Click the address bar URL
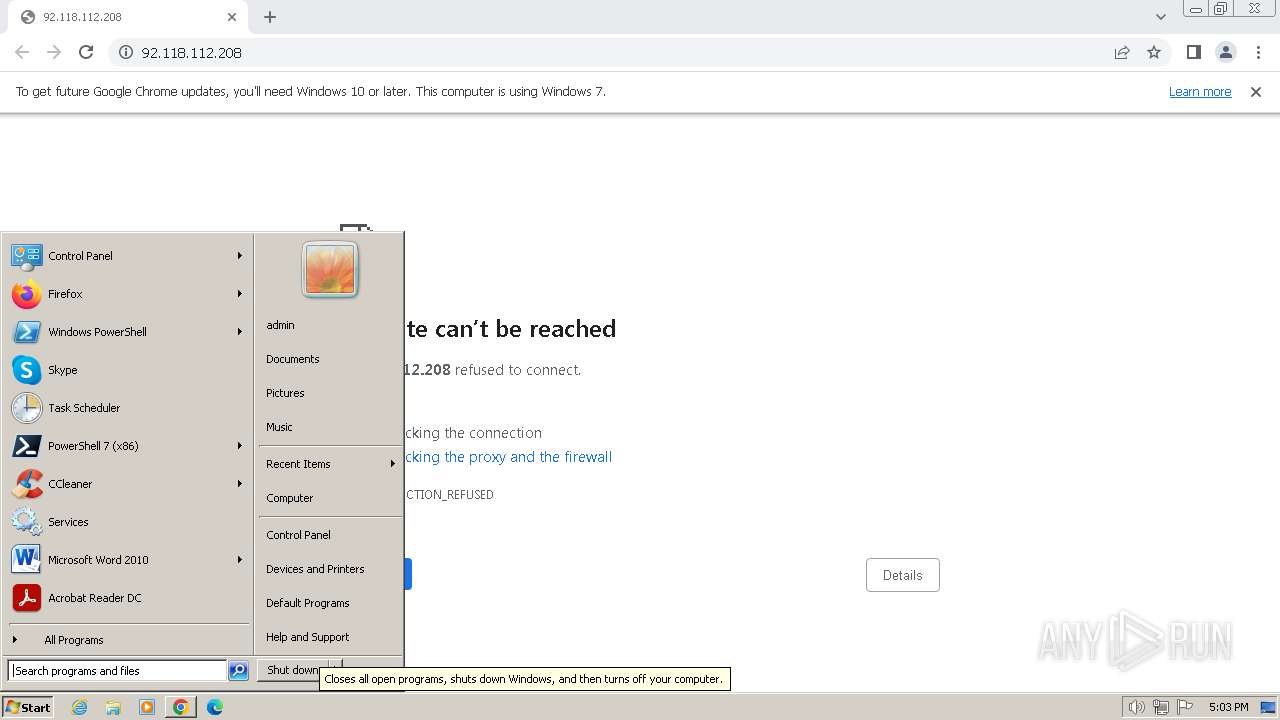The width and height of the screenshot is (1280, 720). tap(191, 52)
